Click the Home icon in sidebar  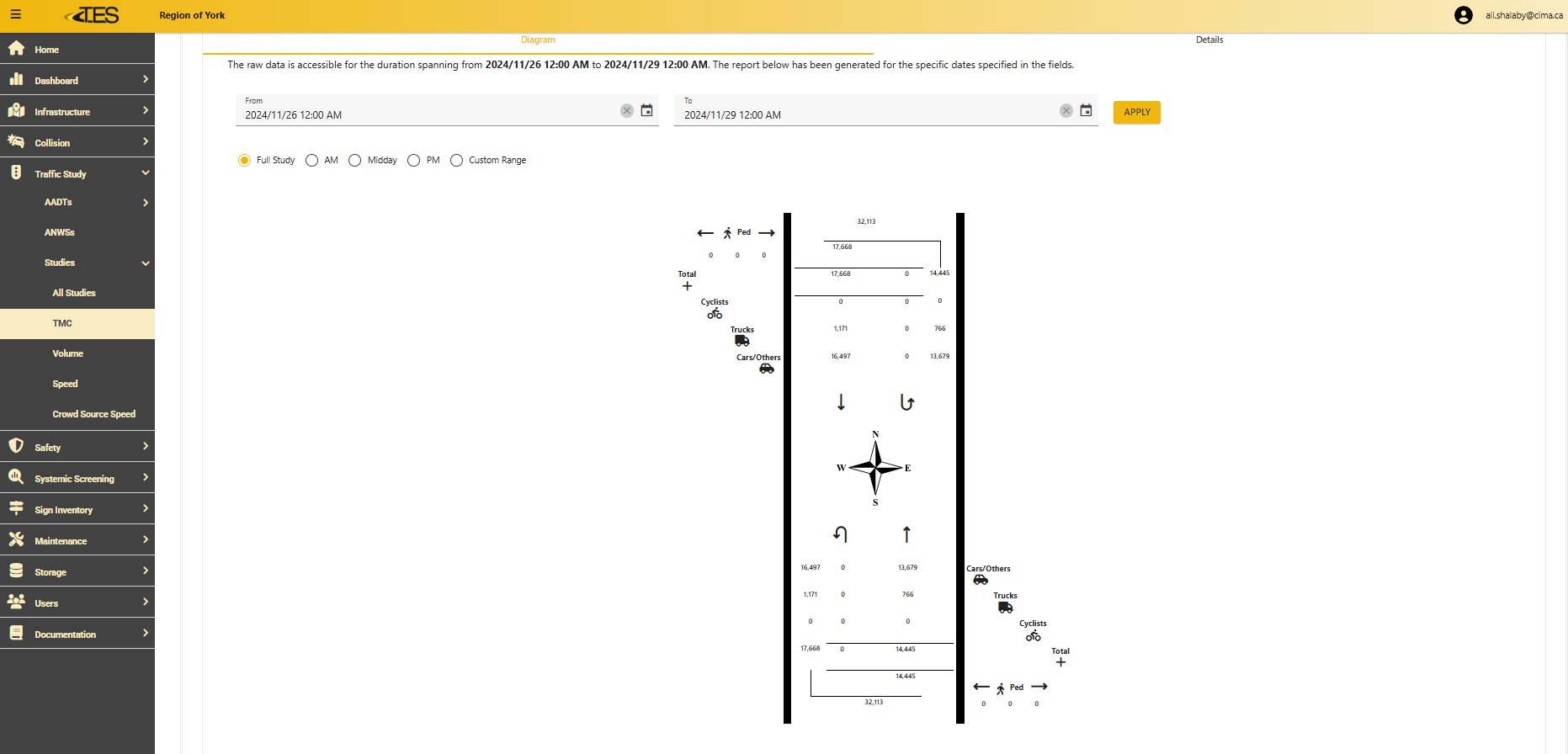(x=16, y=49)
